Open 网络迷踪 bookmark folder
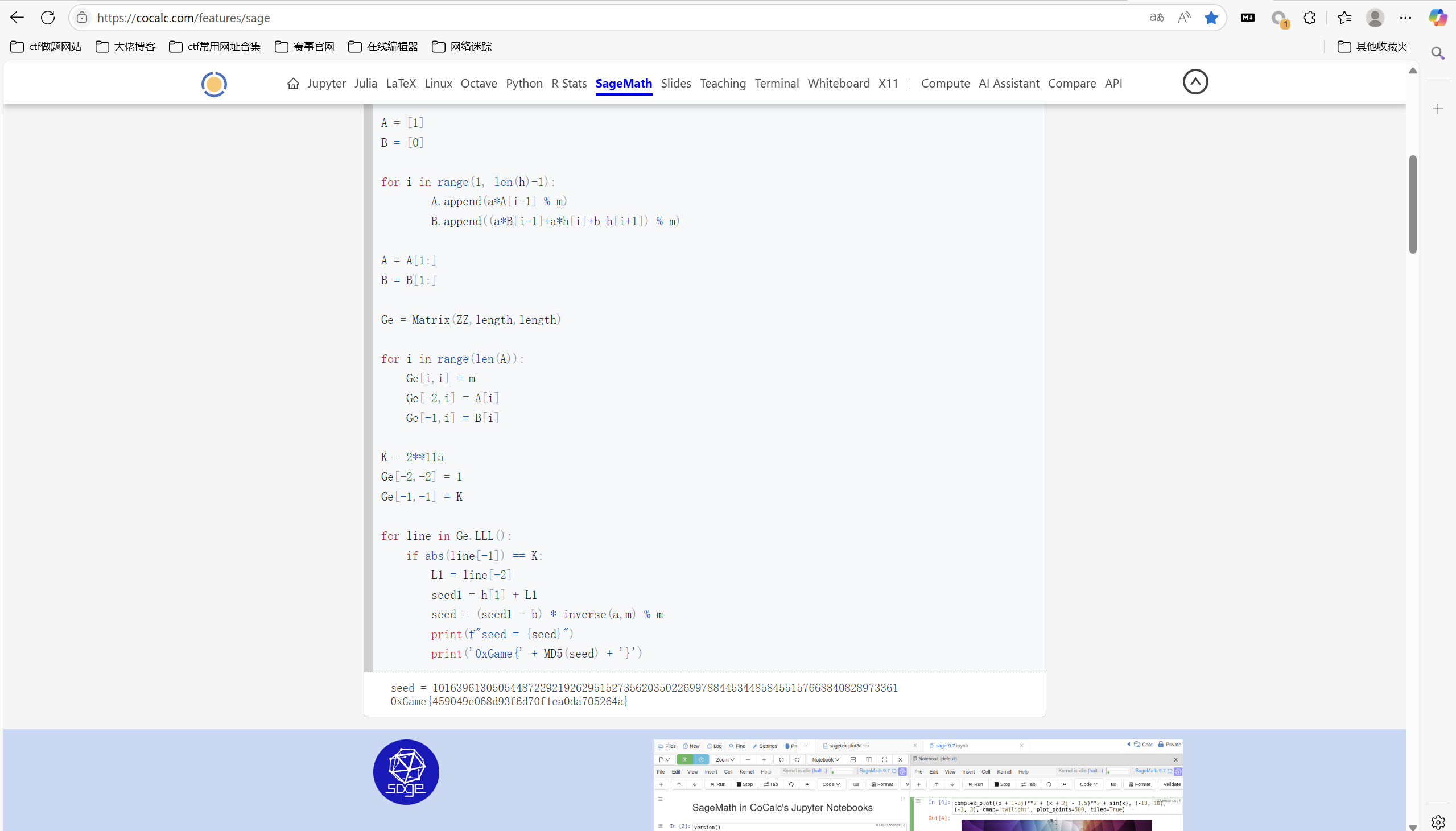1456x831 pixels. (x=462, y=46)
